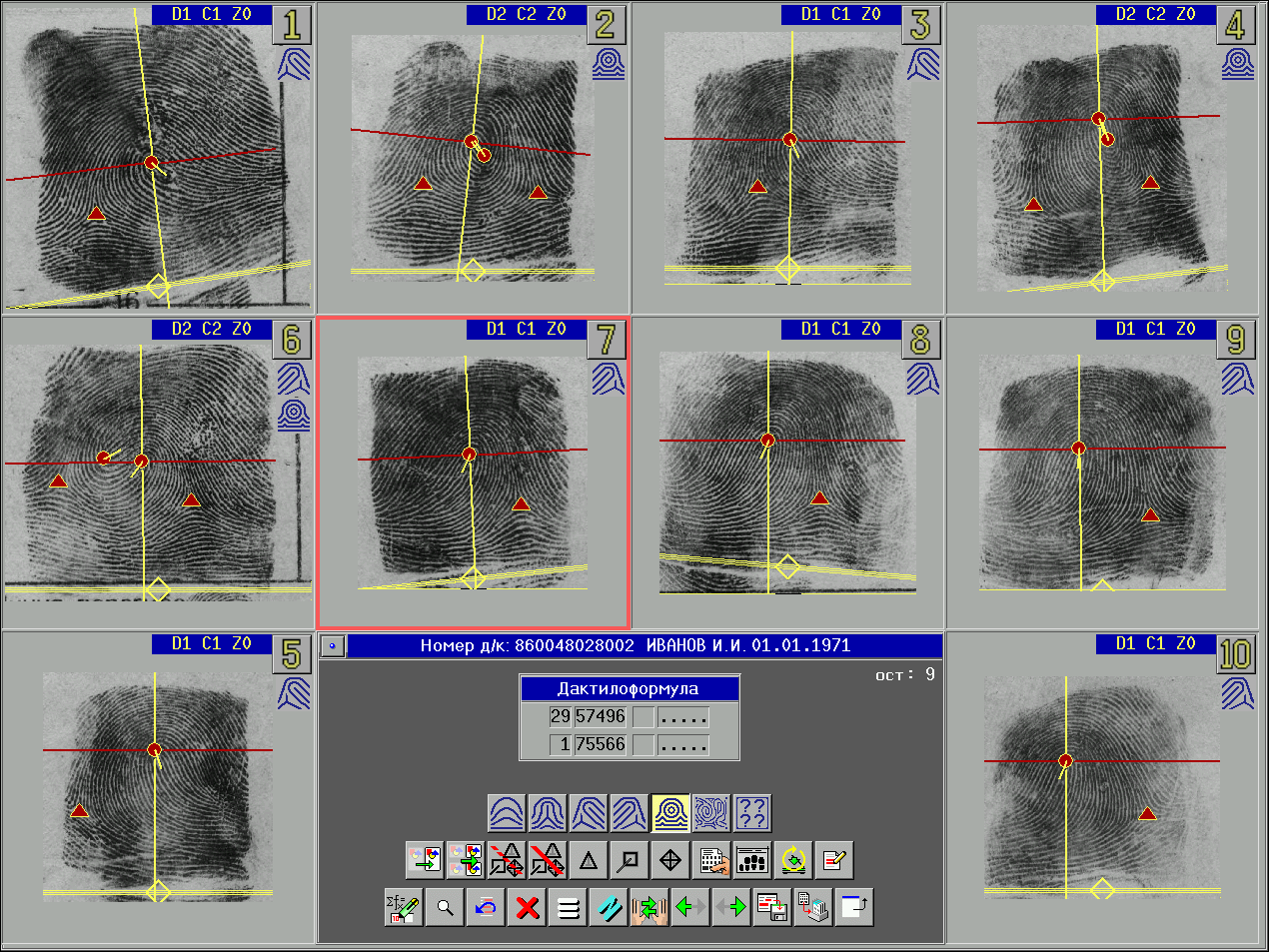Click the D2 C2 Z0 label of print 6

coord(212,329)
